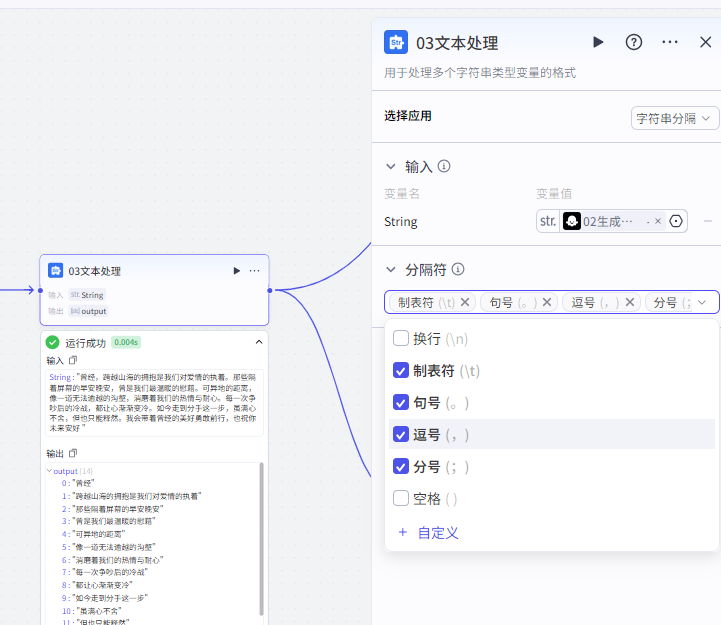The height and width of the screenshot is (625, 721).
Task: Uncheck the 制表符 (\t) option
Action: tap(401, 370)
